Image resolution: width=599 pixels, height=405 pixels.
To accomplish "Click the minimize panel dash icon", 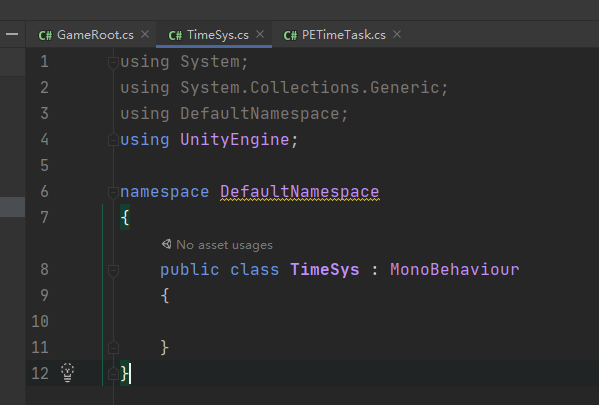I will click(12, 34).
